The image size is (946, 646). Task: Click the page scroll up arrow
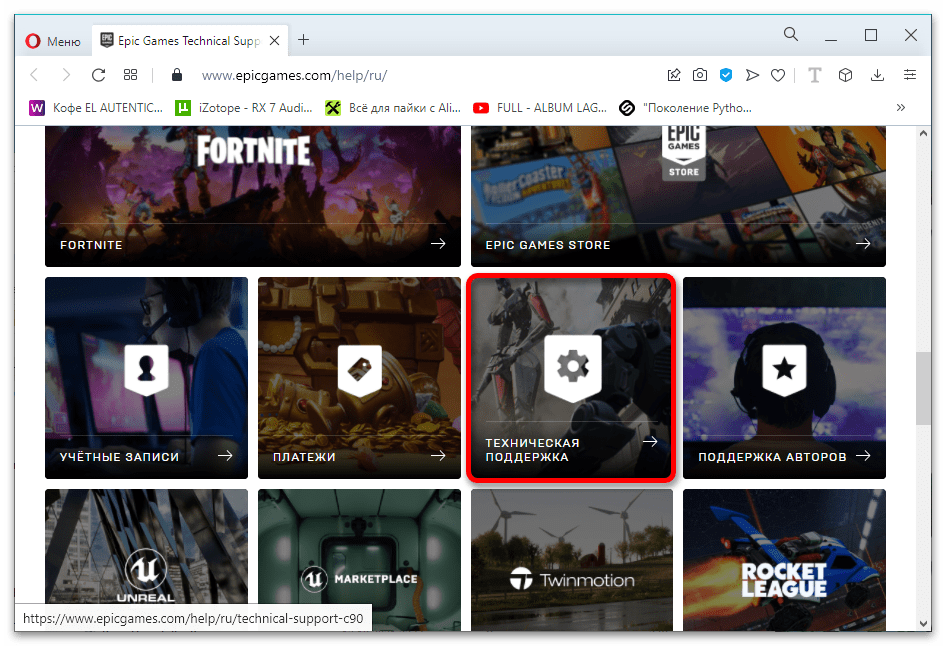pos(923,133)
